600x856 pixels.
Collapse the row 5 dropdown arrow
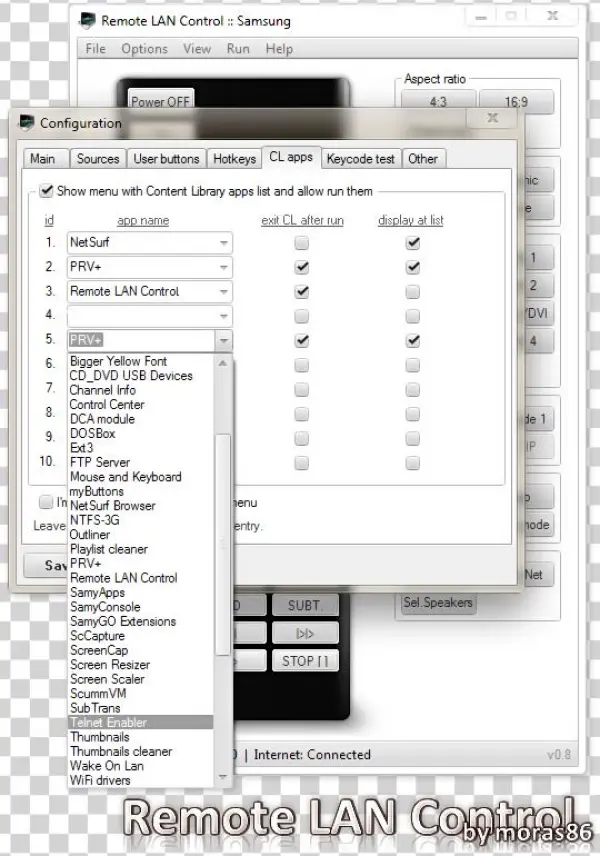224,341
